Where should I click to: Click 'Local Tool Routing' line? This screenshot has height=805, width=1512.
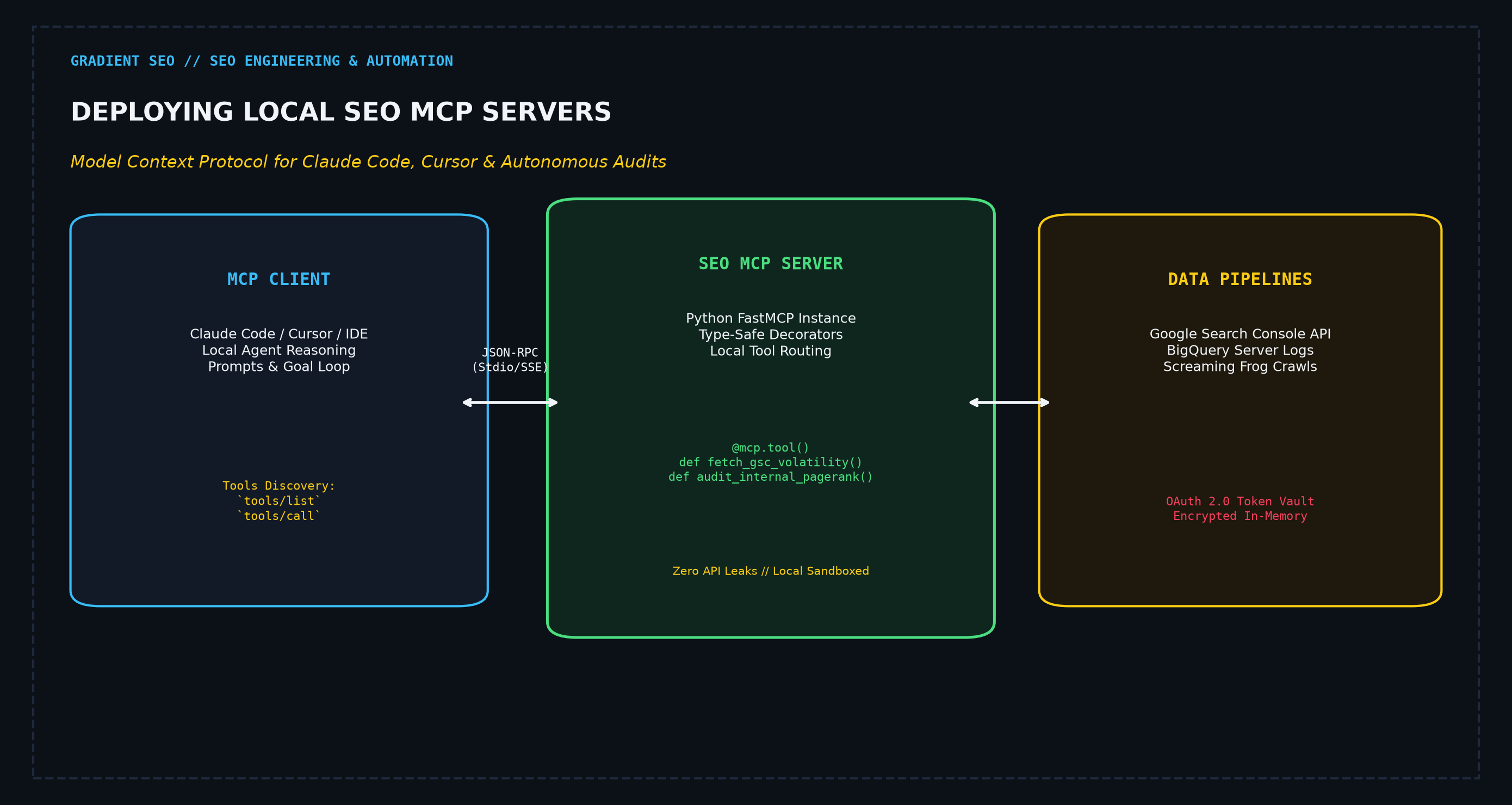click(771, 351)
